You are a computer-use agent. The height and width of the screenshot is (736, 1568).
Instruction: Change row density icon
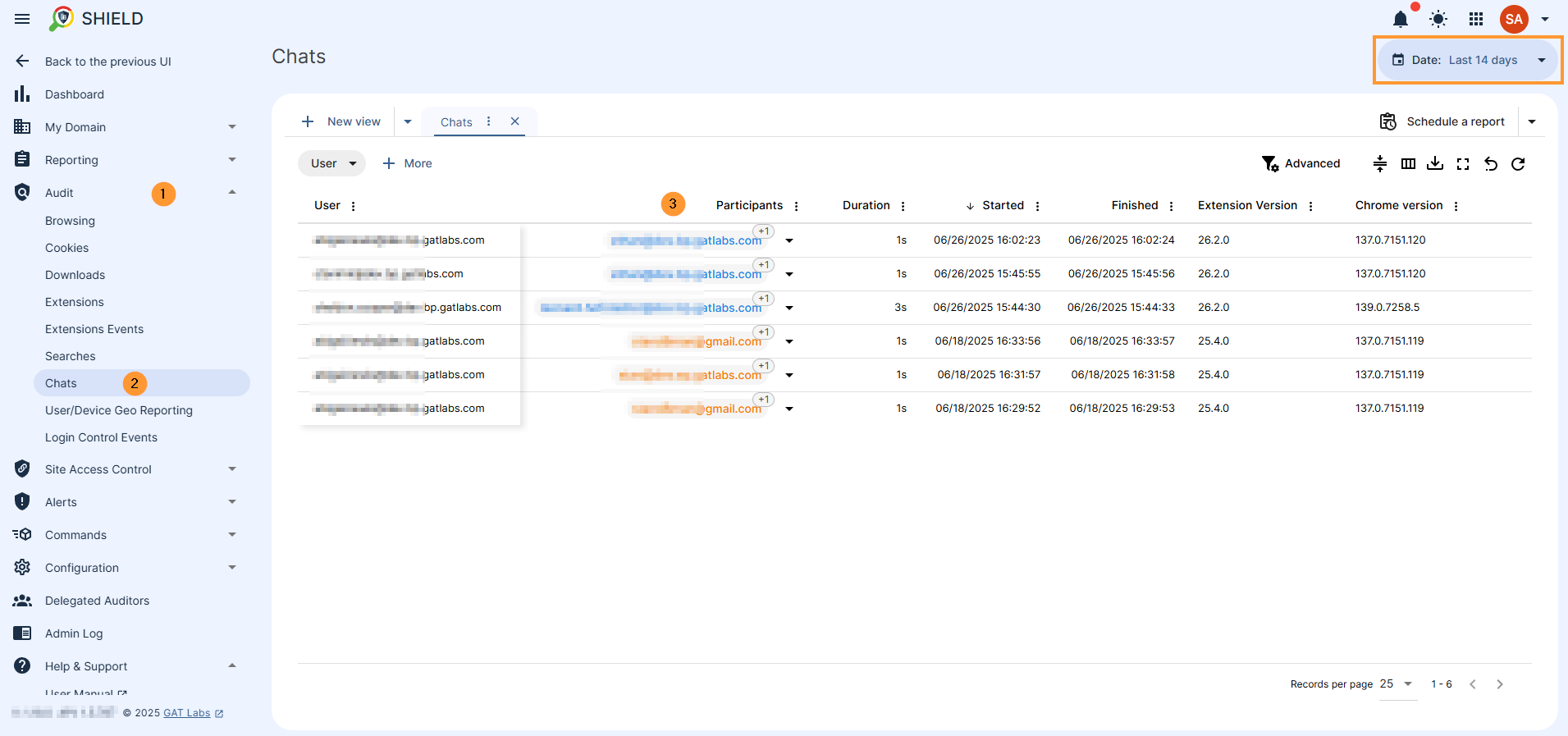point(1380,164)
